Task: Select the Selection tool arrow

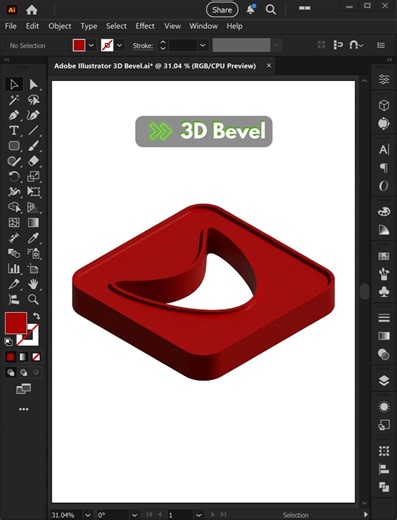Action: tap(14, 85)
